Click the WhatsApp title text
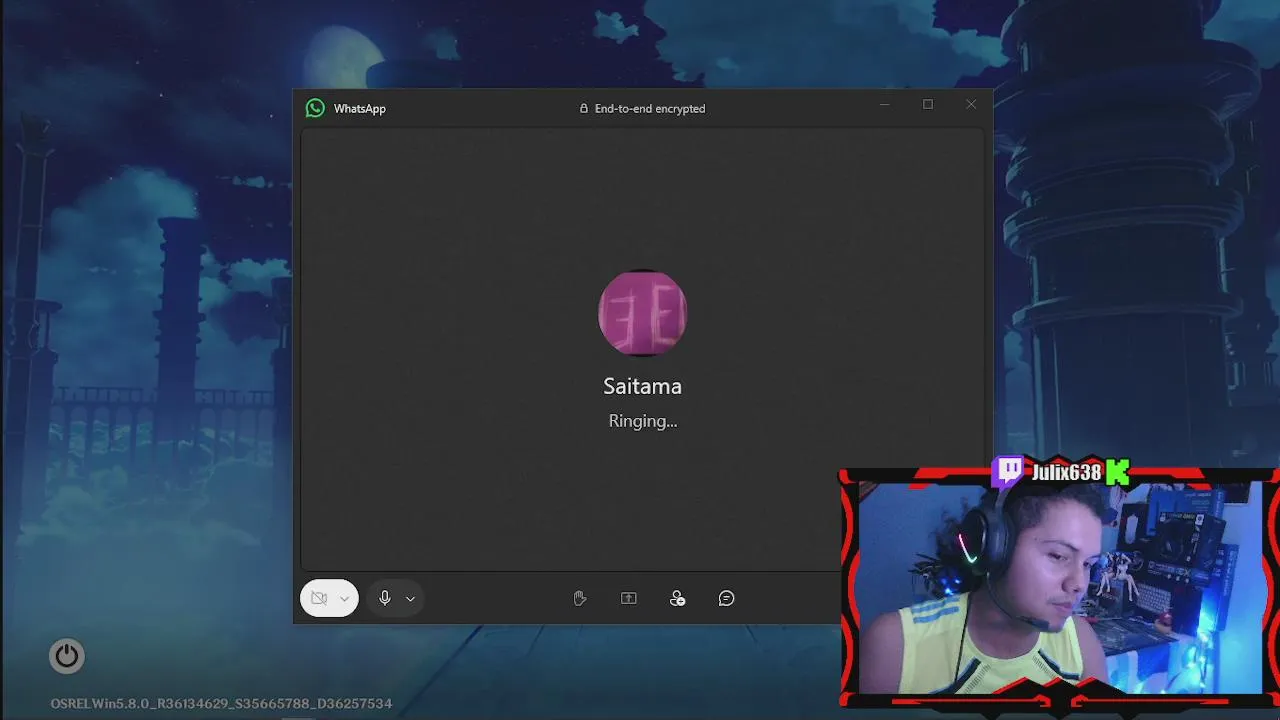This screenshot has width=1280, height=720. [360, 108]
